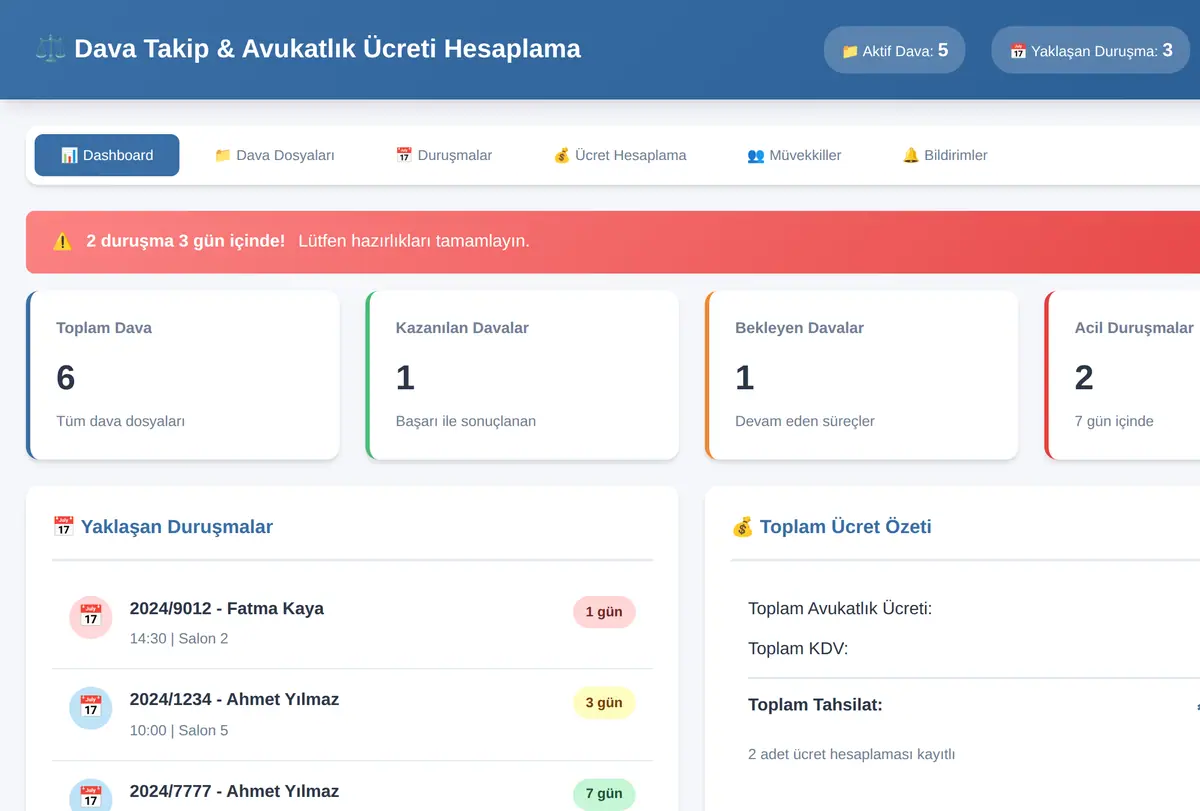
Task: Open the Bildirimler tab
Action: [x=945, y=155]
